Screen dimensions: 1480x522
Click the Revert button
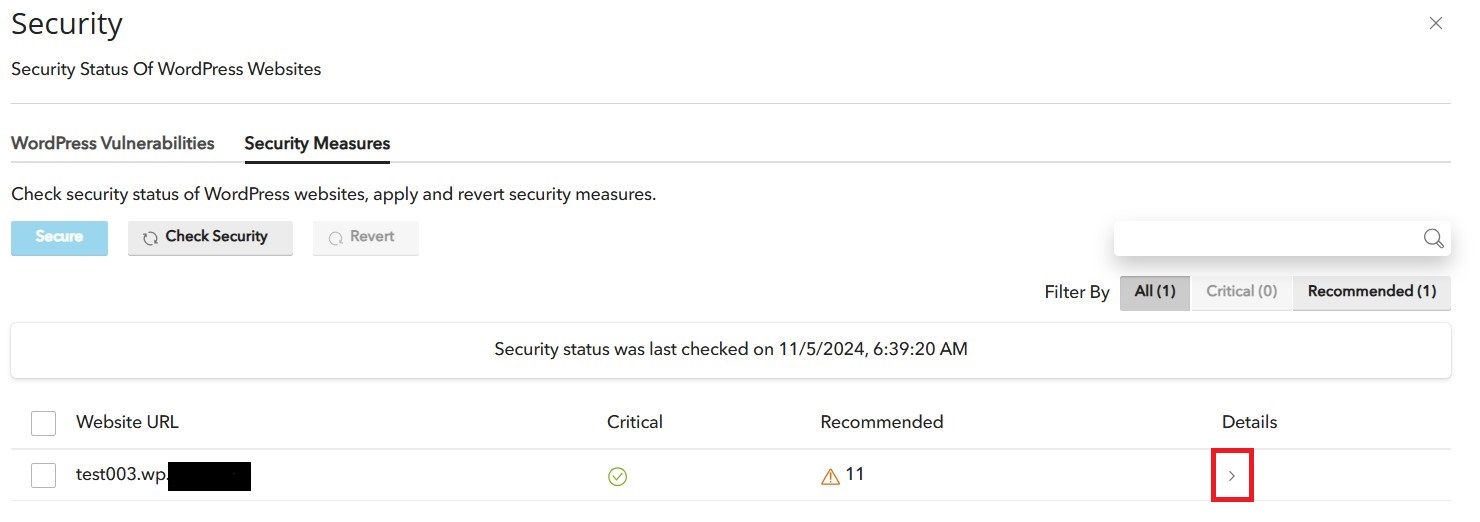[365, 238]
